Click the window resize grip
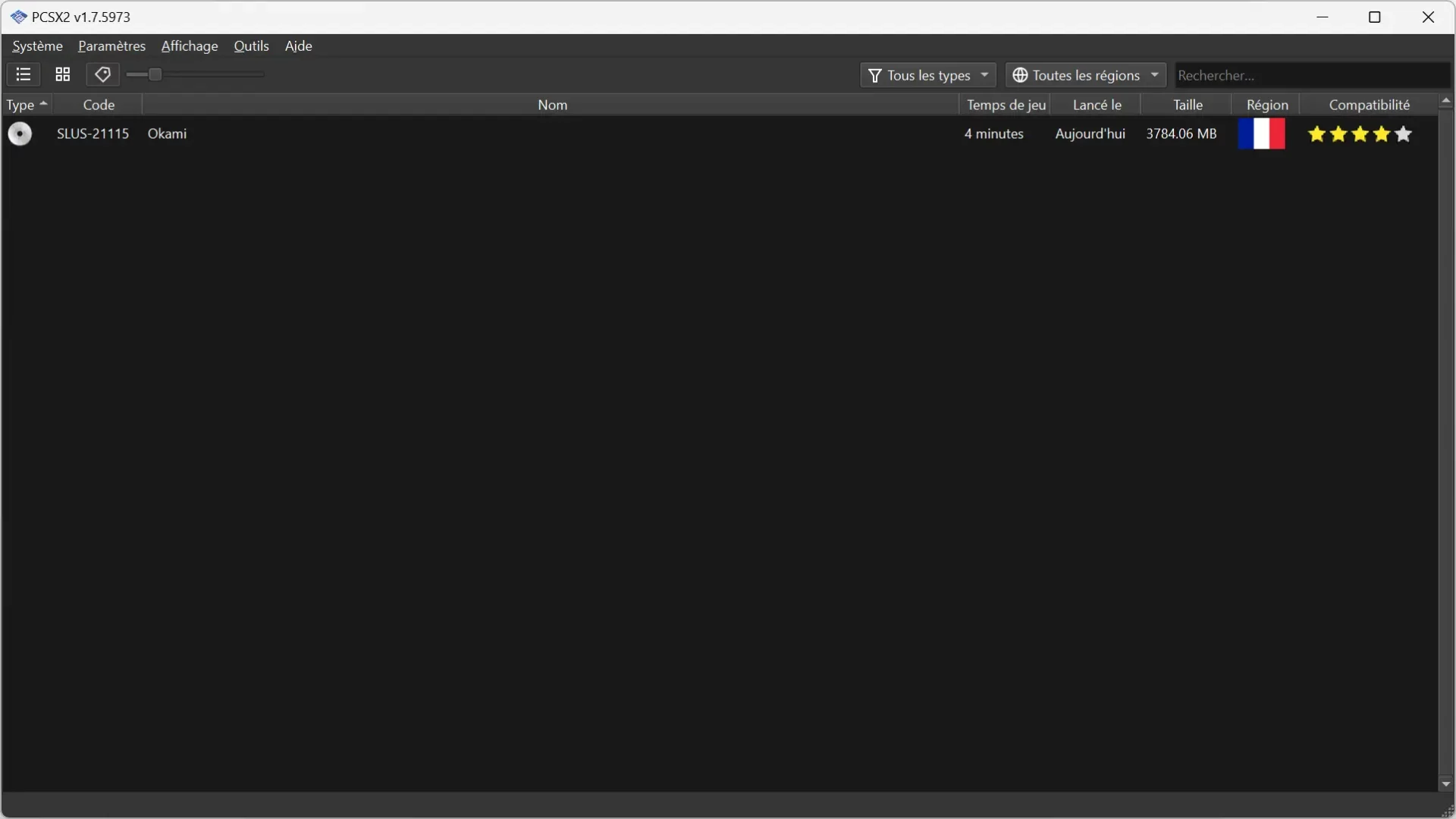The image size is (1456, 819). pos(1446,811)
